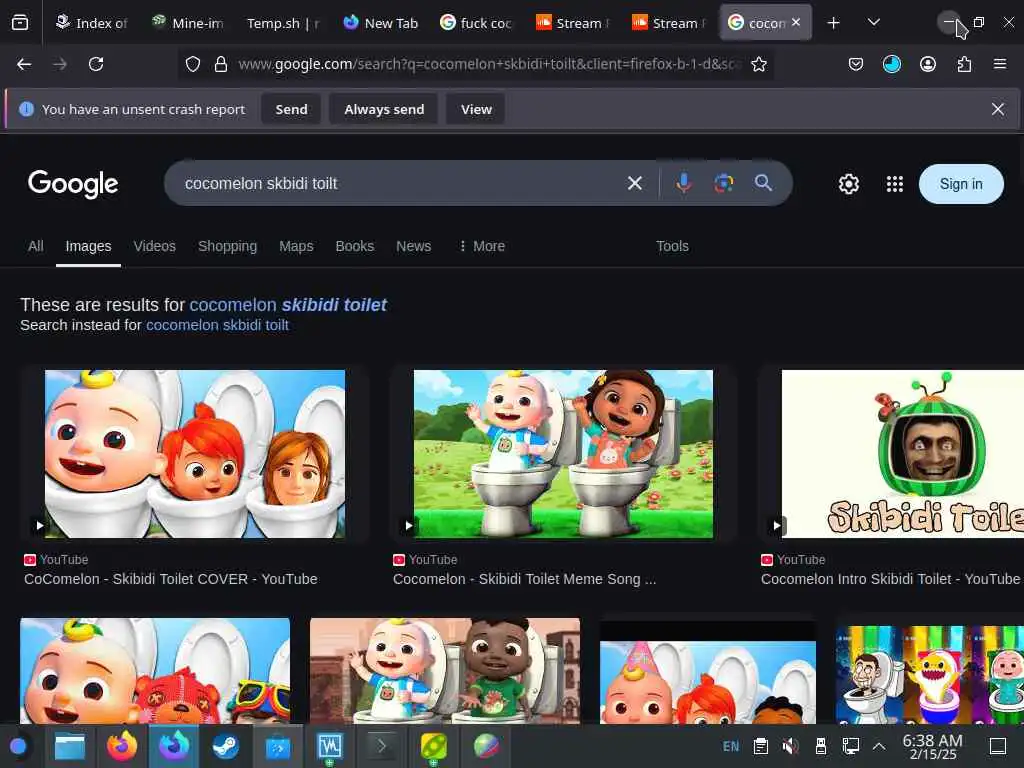This screenshot has height=768, width=1024.
Task: Open Firefox View icon in tab bar
Action: coord(20,23)
